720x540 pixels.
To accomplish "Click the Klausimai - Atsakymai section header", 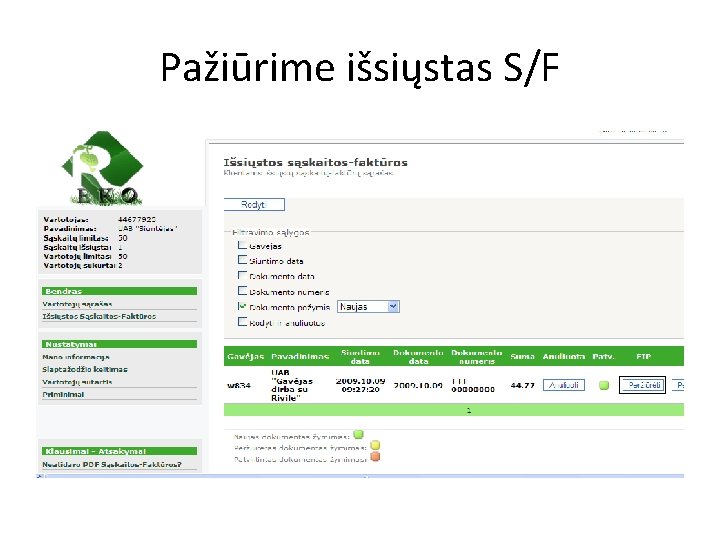I will [119, 451].
